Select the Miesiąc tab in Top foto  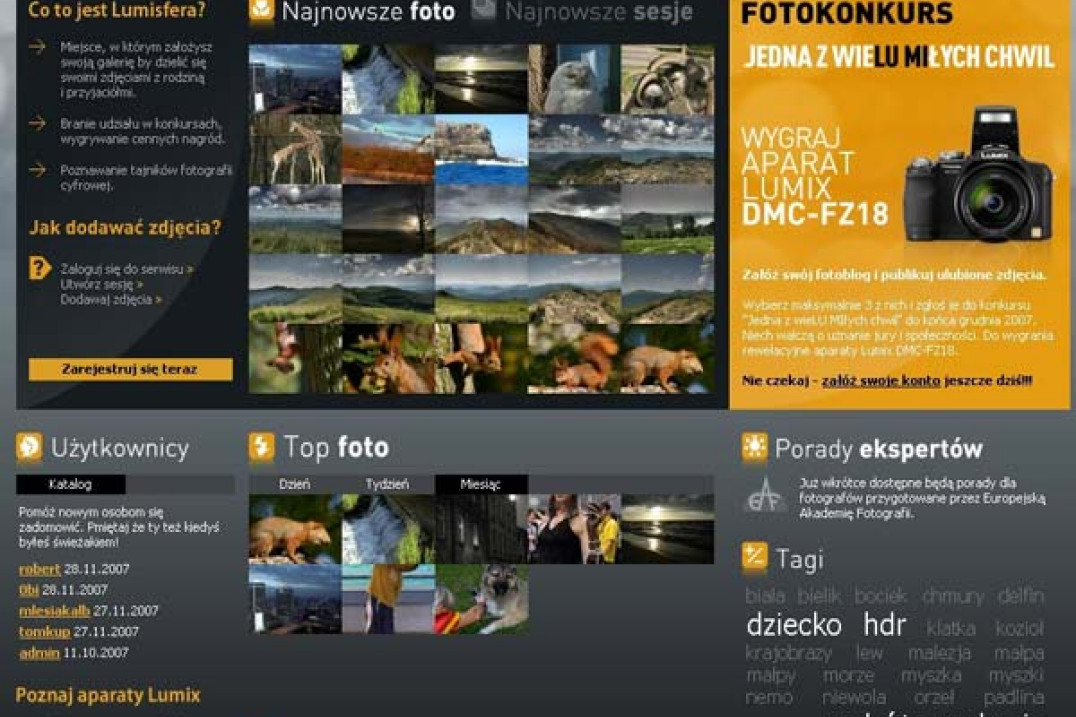click(x=480, y=484)
